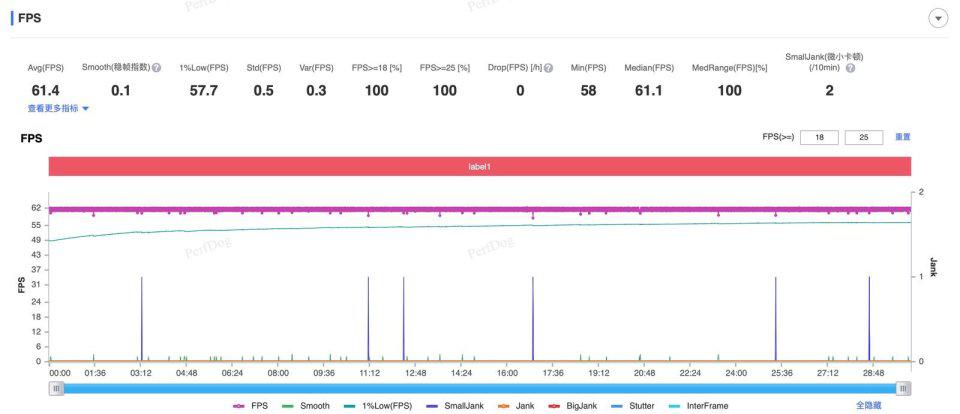This screenshot has width=960, height=414.
Task: Click the 全隐藏 hide-all link
Action: (x=869, y=405)
